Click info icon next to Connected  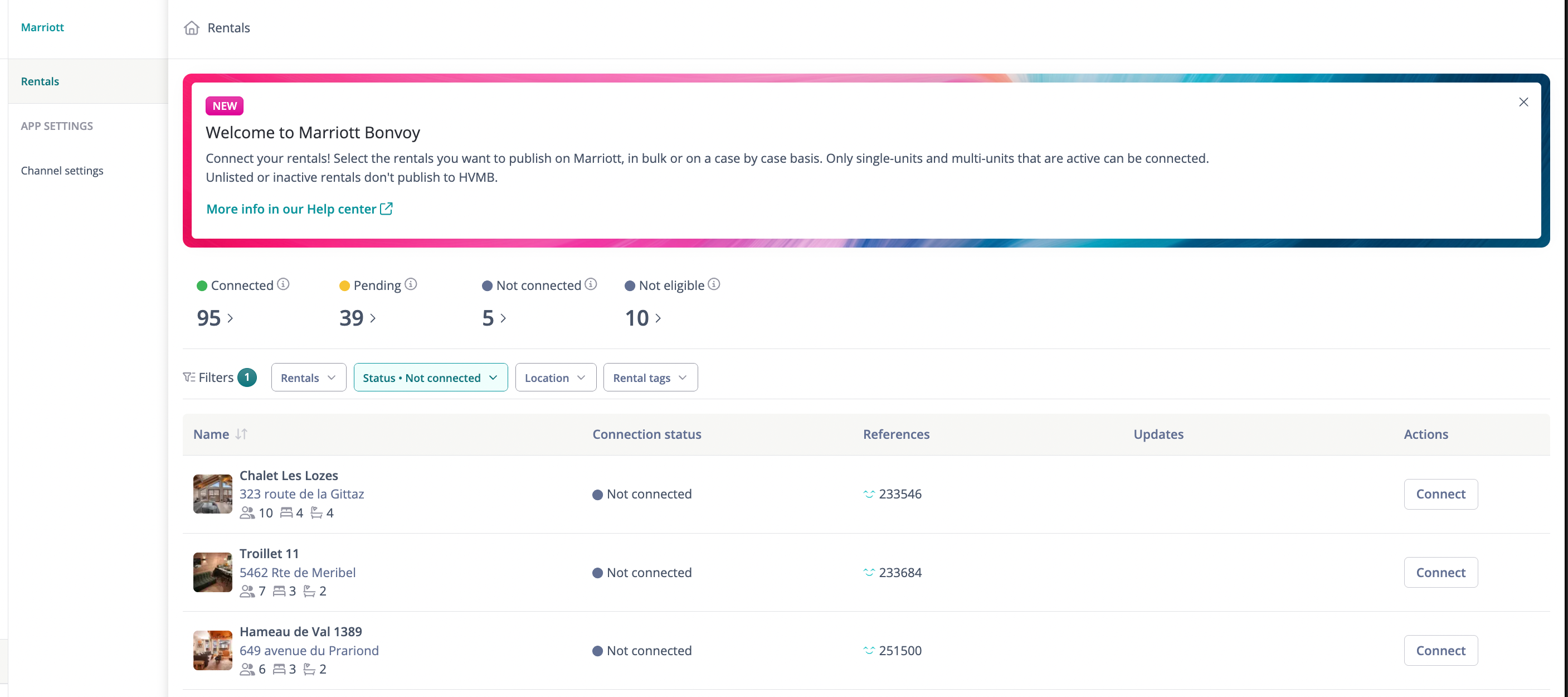point(283,284)
